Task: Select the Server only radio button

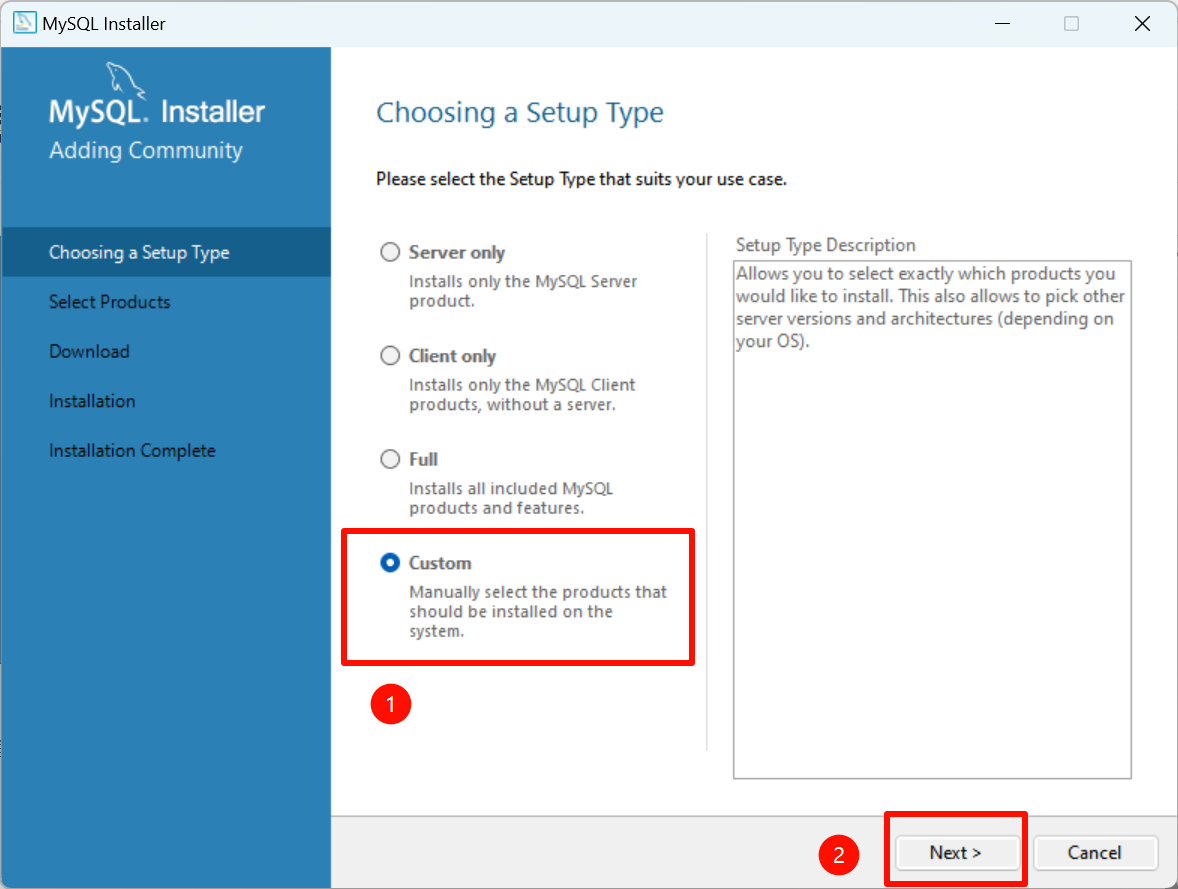Action: pyautogui.click(x=390, y=252)
